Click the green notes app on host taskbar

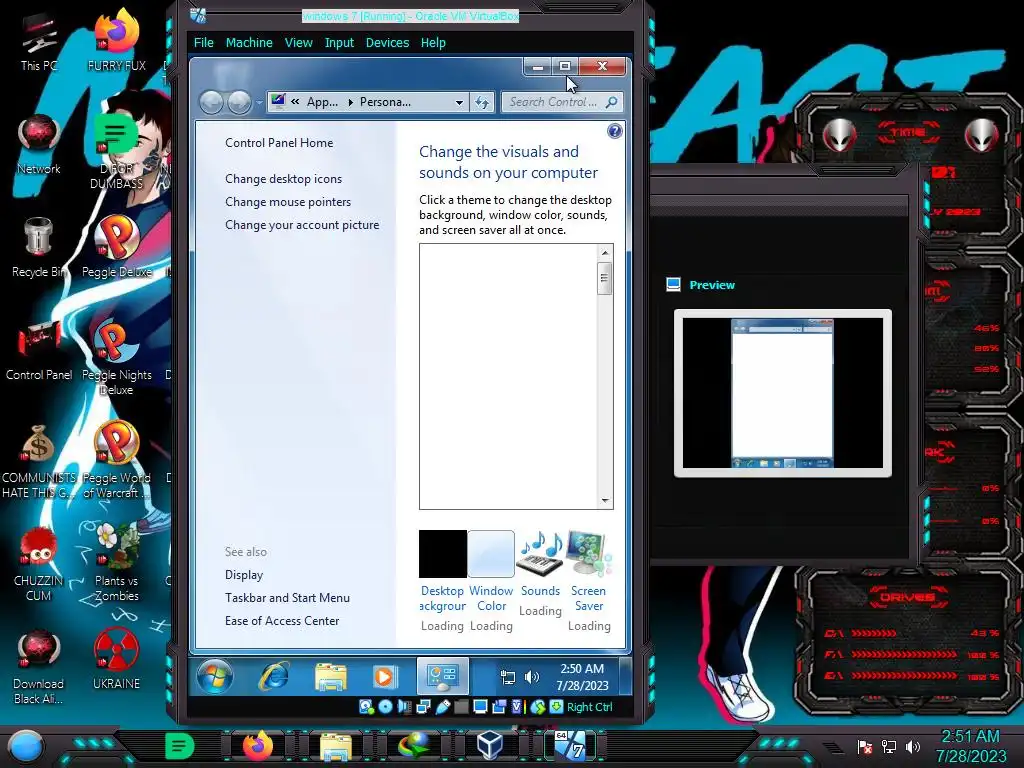(179, 745)
